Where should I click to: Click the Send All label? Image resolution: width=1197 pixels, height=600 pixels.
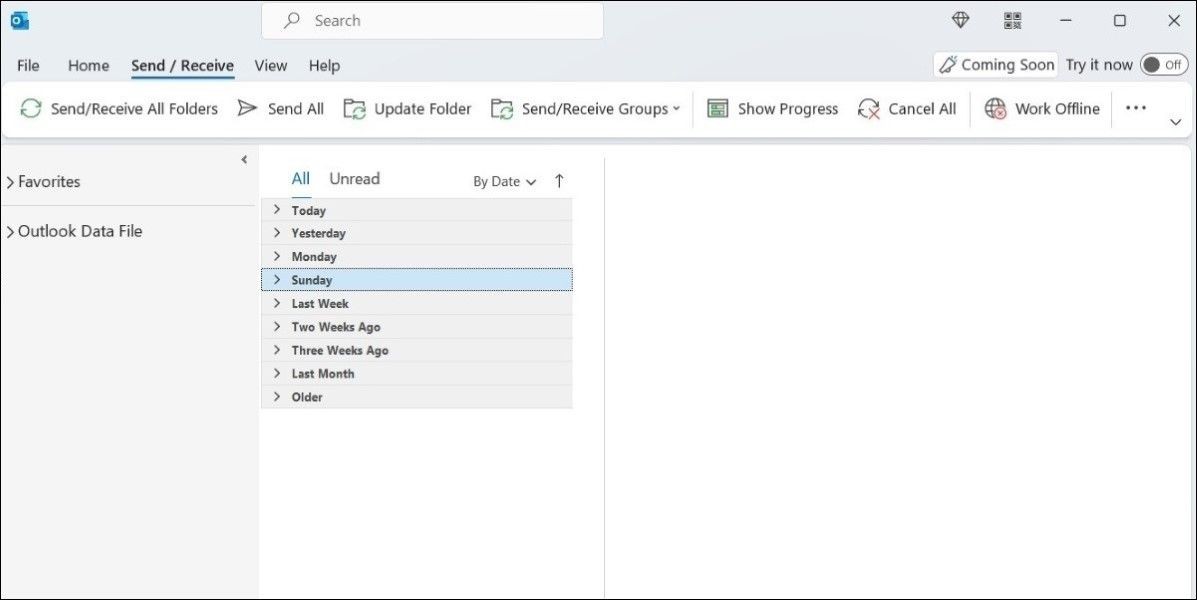pyautogui.click(x=296, y=109)
